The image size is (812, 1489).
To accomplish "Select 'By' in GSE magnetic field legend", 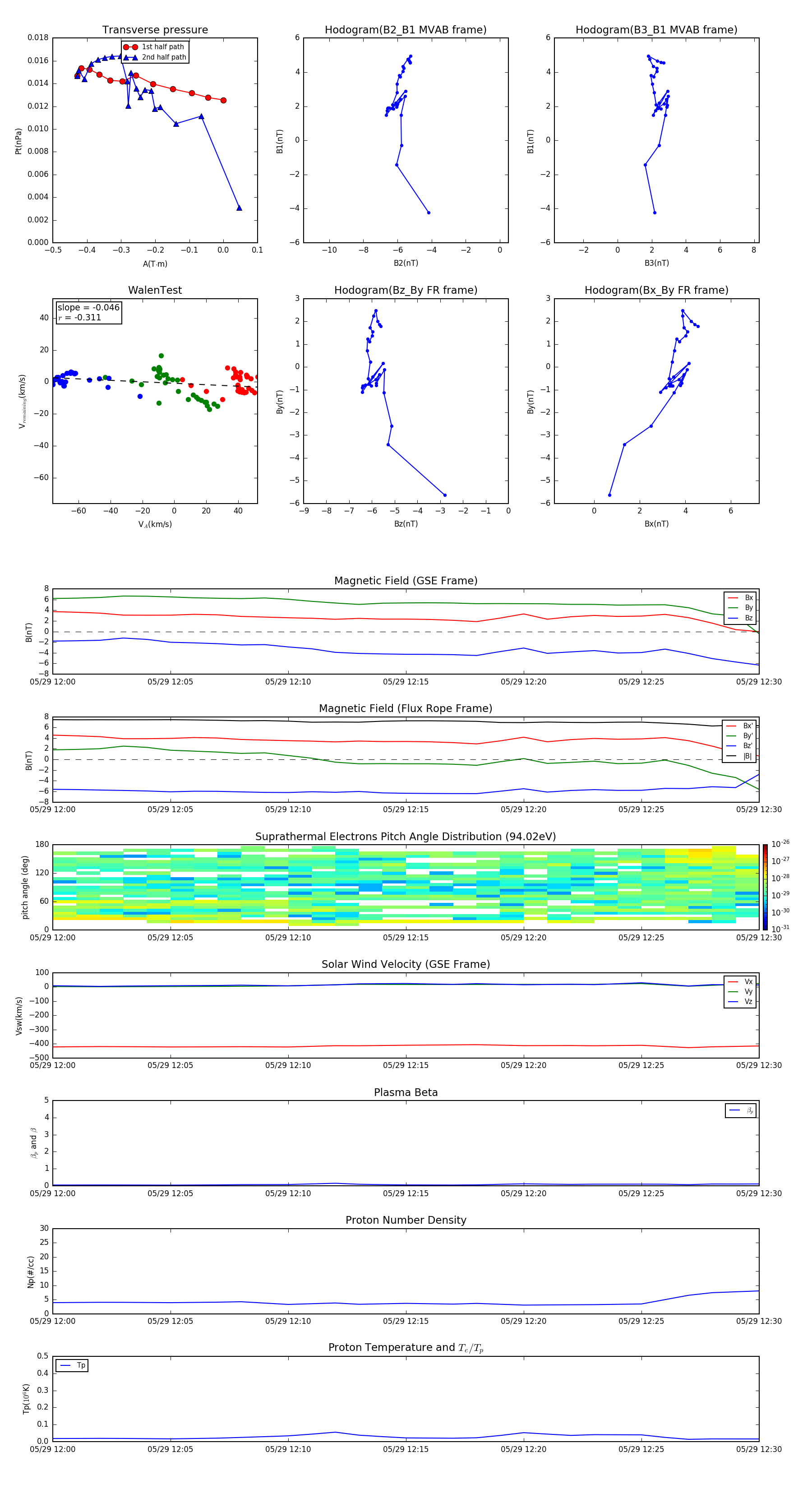I will [x=740, y=607].
